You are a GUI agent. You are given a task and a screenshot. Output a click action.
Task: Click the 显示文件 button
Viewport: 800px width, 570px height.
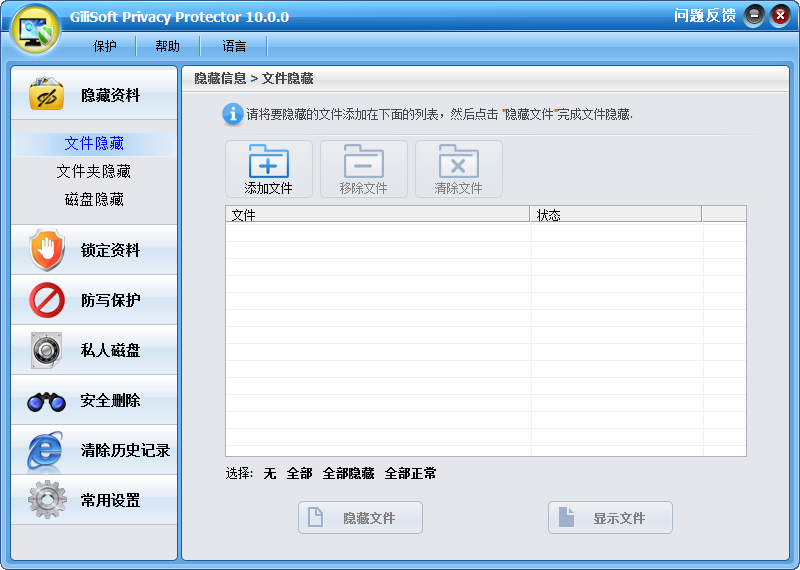610,518
